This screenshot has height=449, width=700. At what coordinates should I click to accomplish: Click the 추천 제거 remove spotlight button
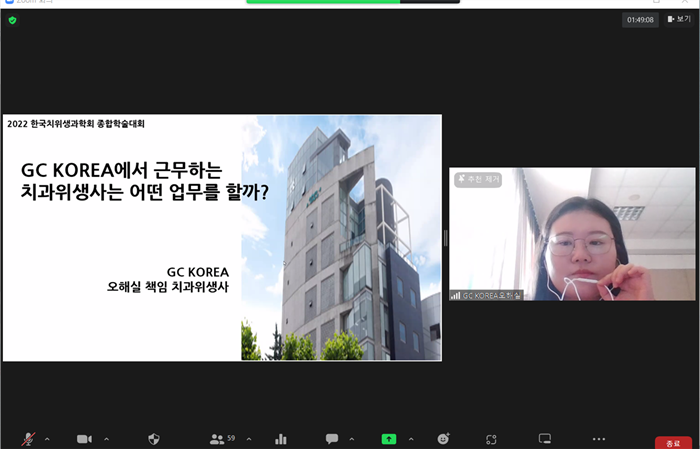tap(478, 179)
